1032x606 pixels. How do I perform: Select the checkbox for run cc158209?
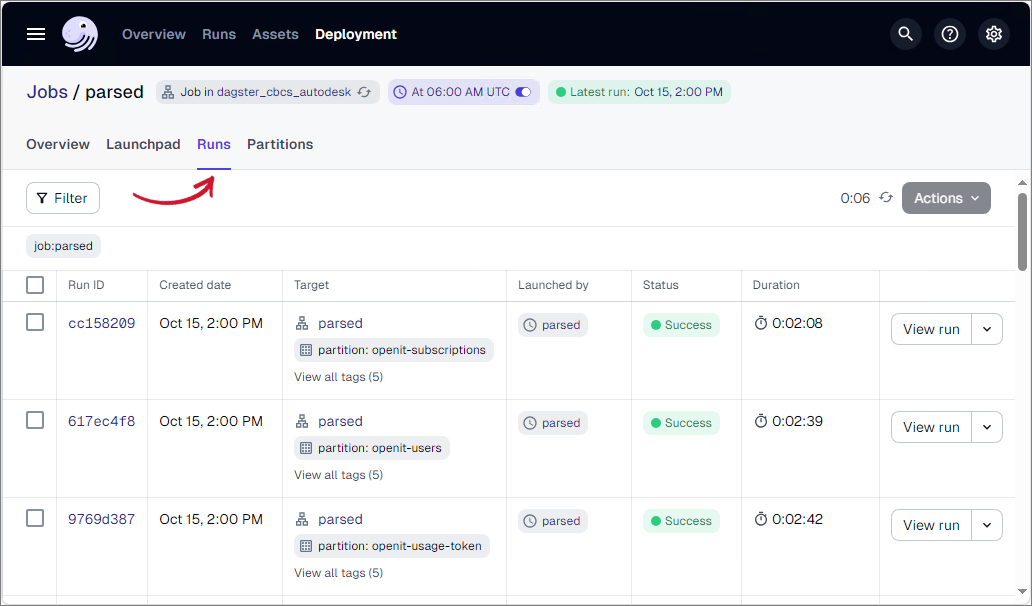pos(35,322)
